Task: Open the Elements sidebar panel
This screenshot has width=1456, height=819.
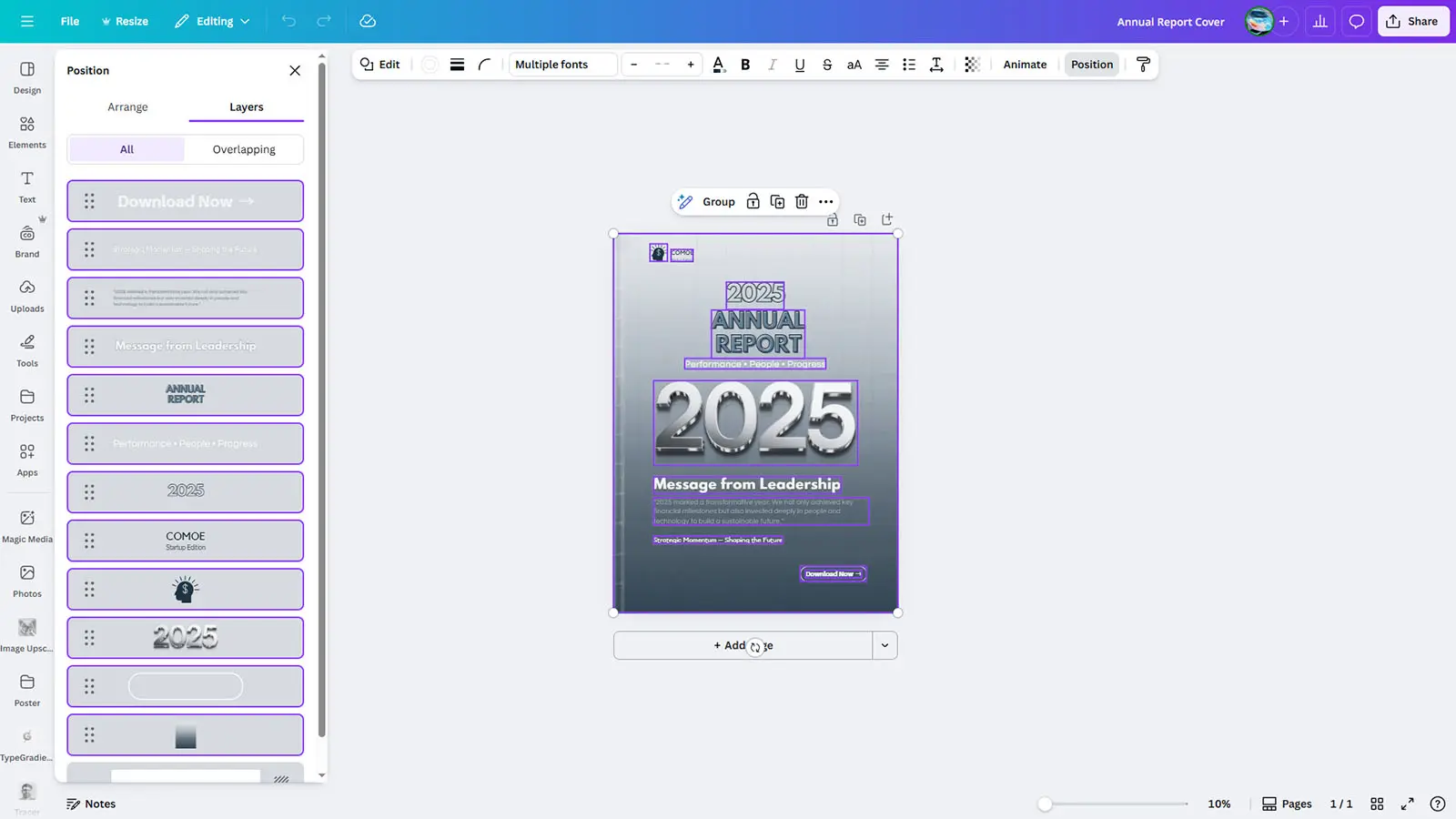Action: tap(27, 131)
